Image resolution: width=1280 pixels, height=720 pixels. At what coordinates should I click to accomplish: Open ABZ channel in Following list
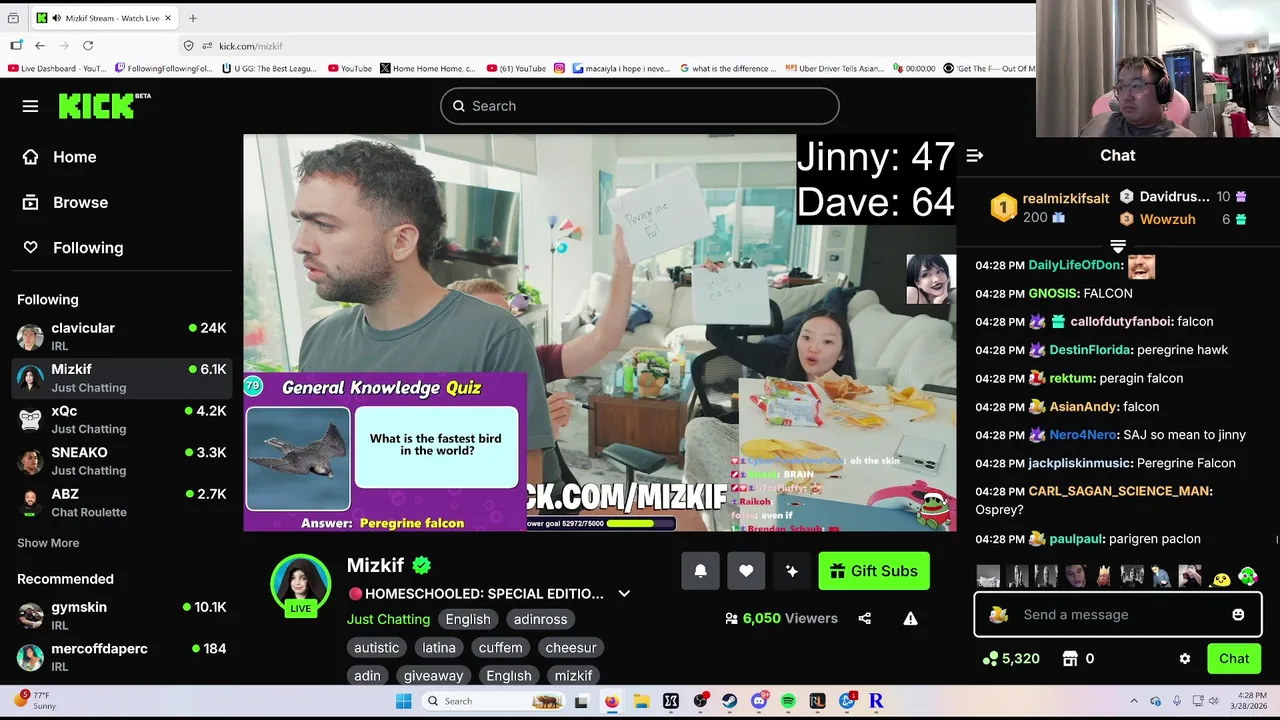tap(122, 503)
